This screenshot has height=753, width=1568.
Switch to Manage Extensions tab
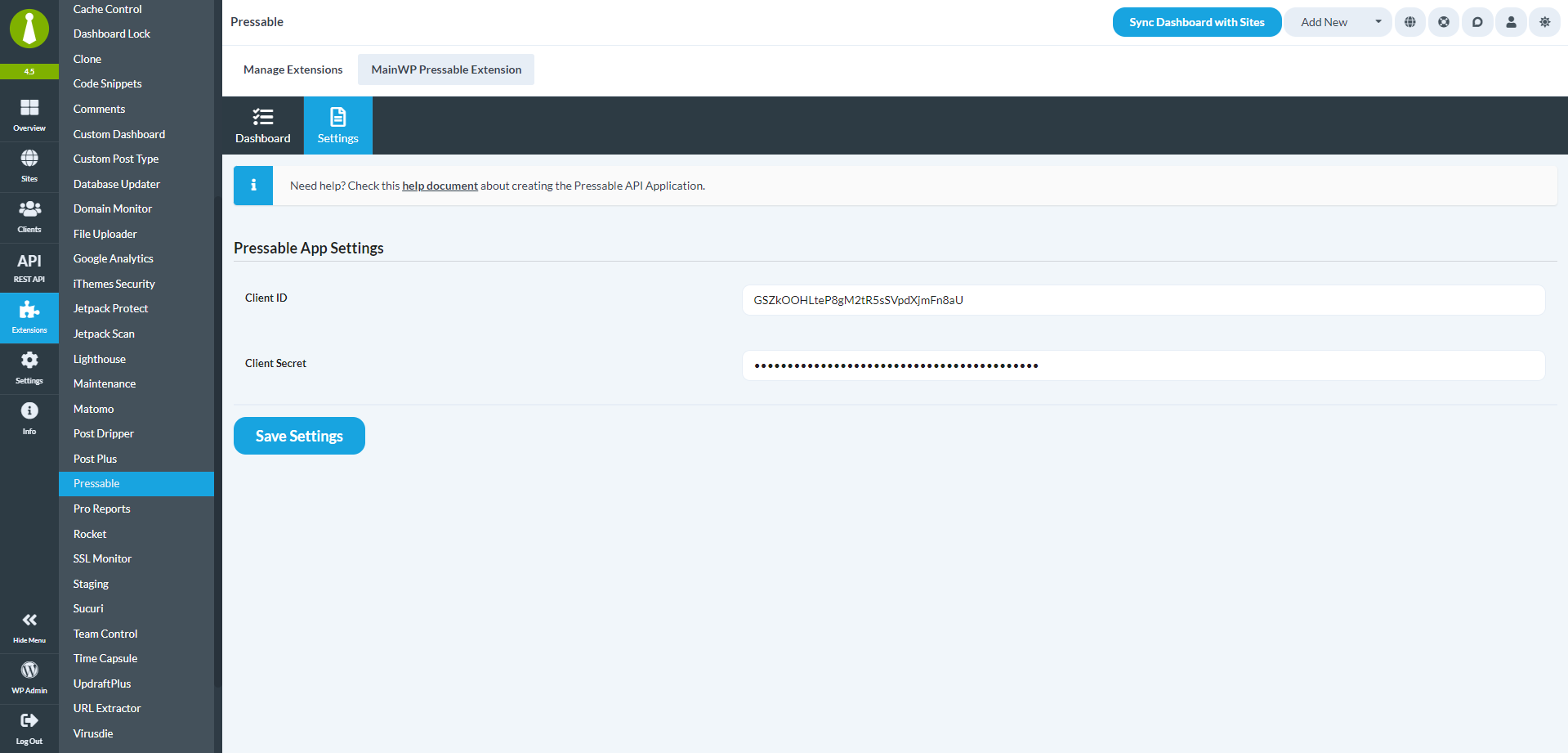tap(293, 69)
